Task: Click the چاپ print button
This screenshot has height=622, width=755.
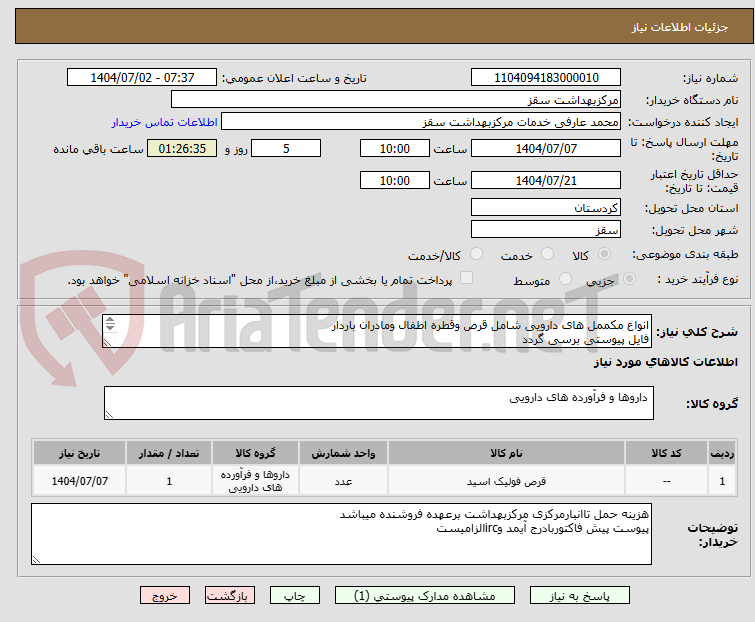Action: point(295,596)
